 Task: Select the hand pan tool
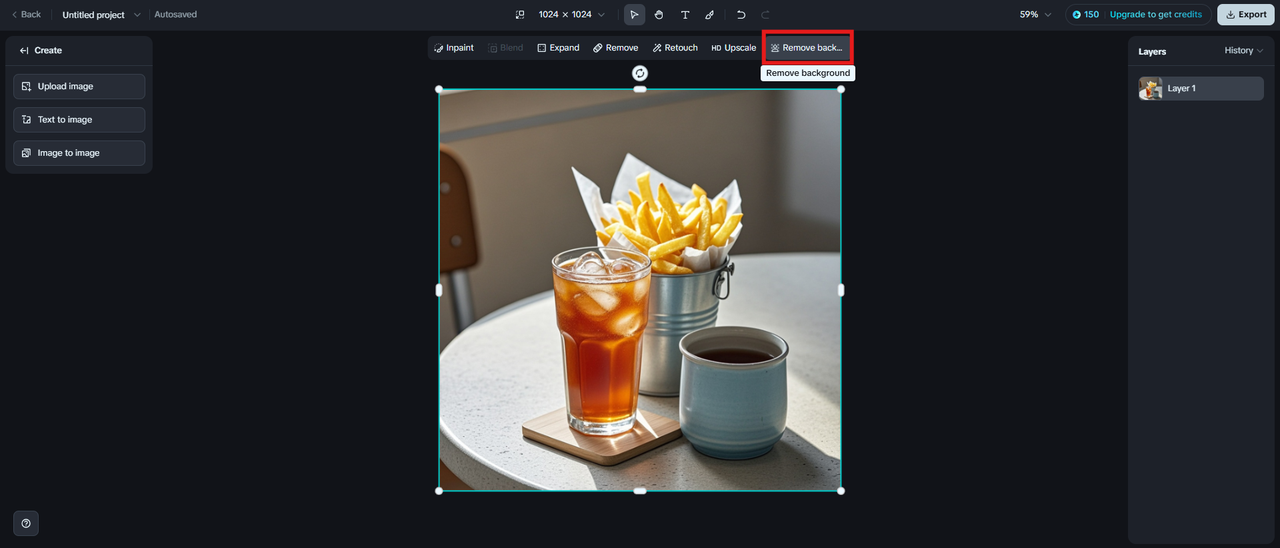[659, 15]
